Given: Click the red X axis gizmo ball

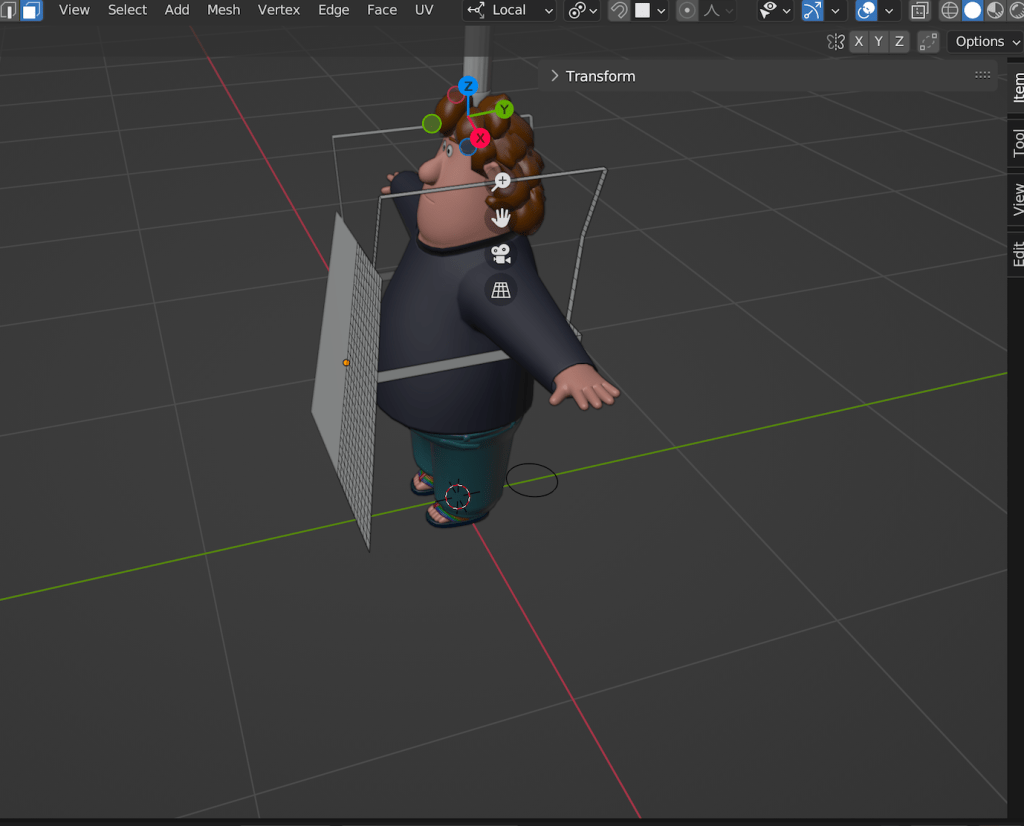Looking at the screenshot, I should pos(481,137).
